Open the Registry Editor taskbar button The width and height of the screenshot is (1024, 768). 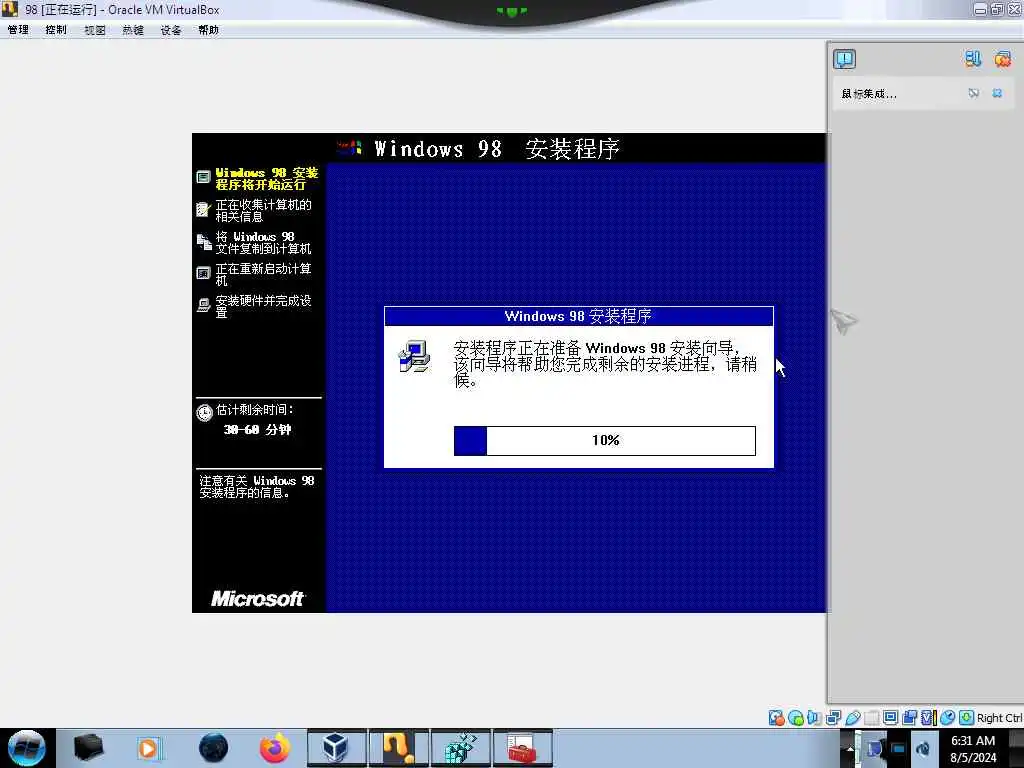460,748
